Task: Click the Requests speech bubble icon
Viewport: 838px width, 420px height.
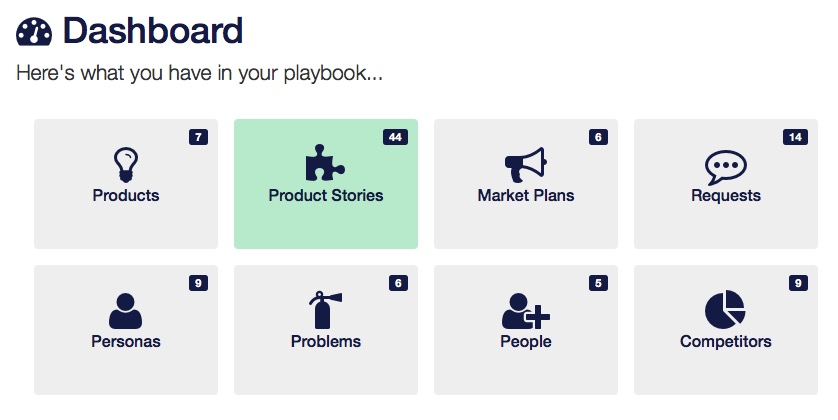Action: (x=726, y=167)
